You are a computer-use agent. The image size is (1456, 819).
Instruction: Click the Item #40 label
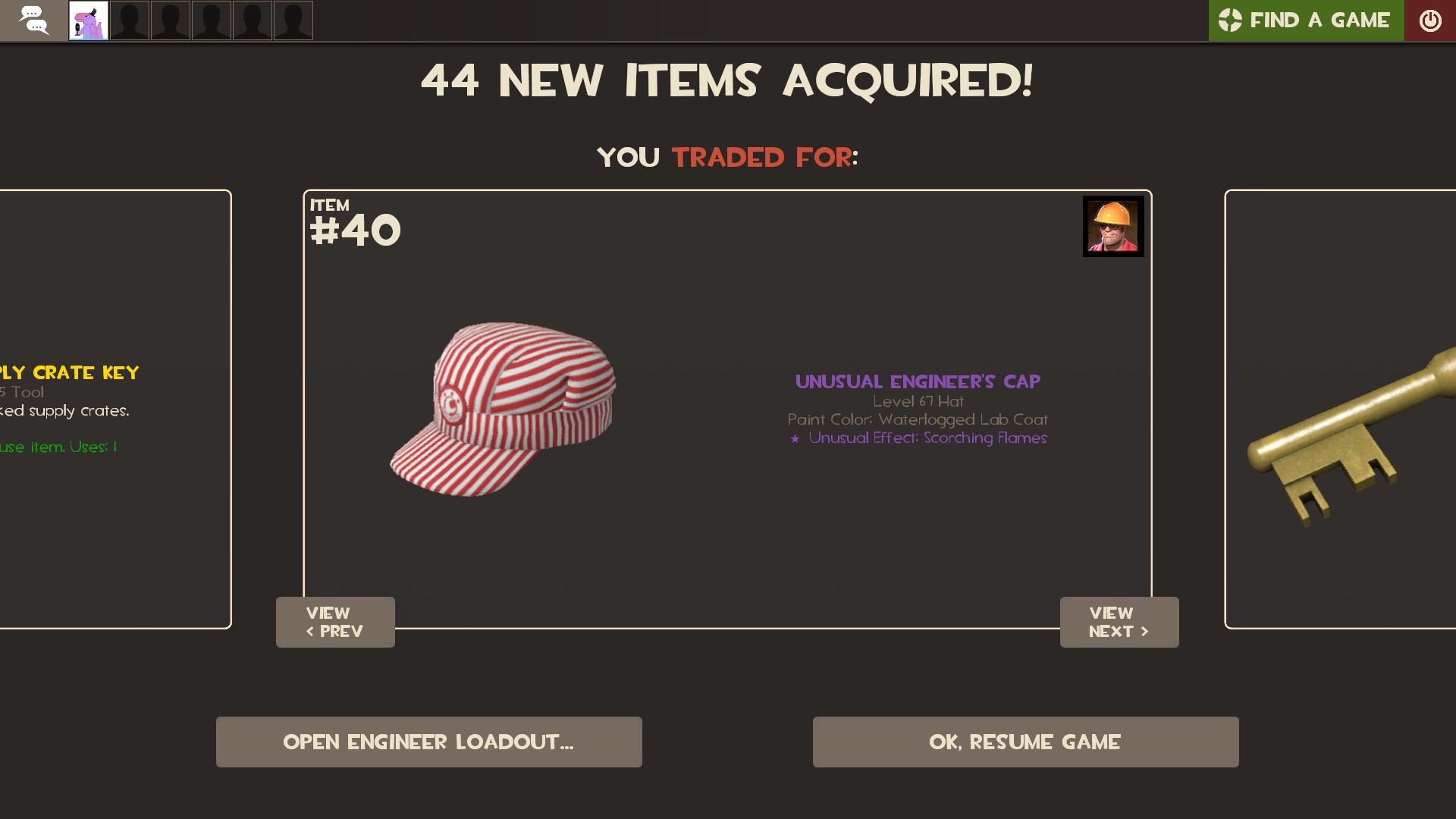click(x=355, y=223)
